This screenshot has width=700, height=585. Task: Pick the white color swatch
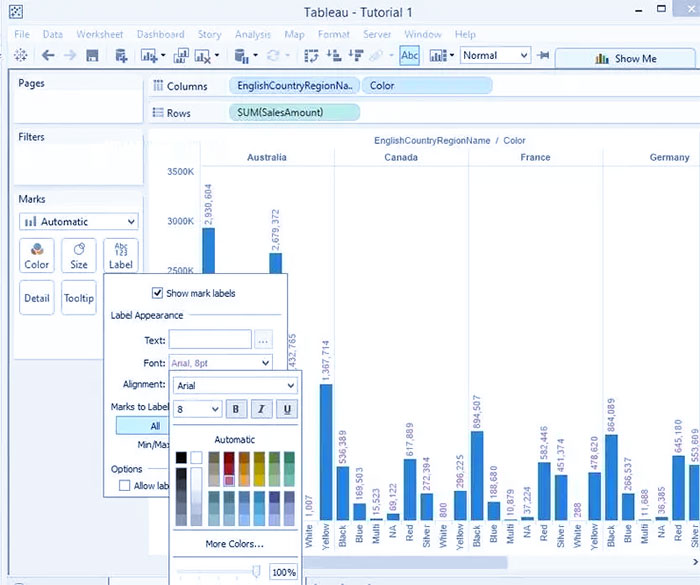196,457
